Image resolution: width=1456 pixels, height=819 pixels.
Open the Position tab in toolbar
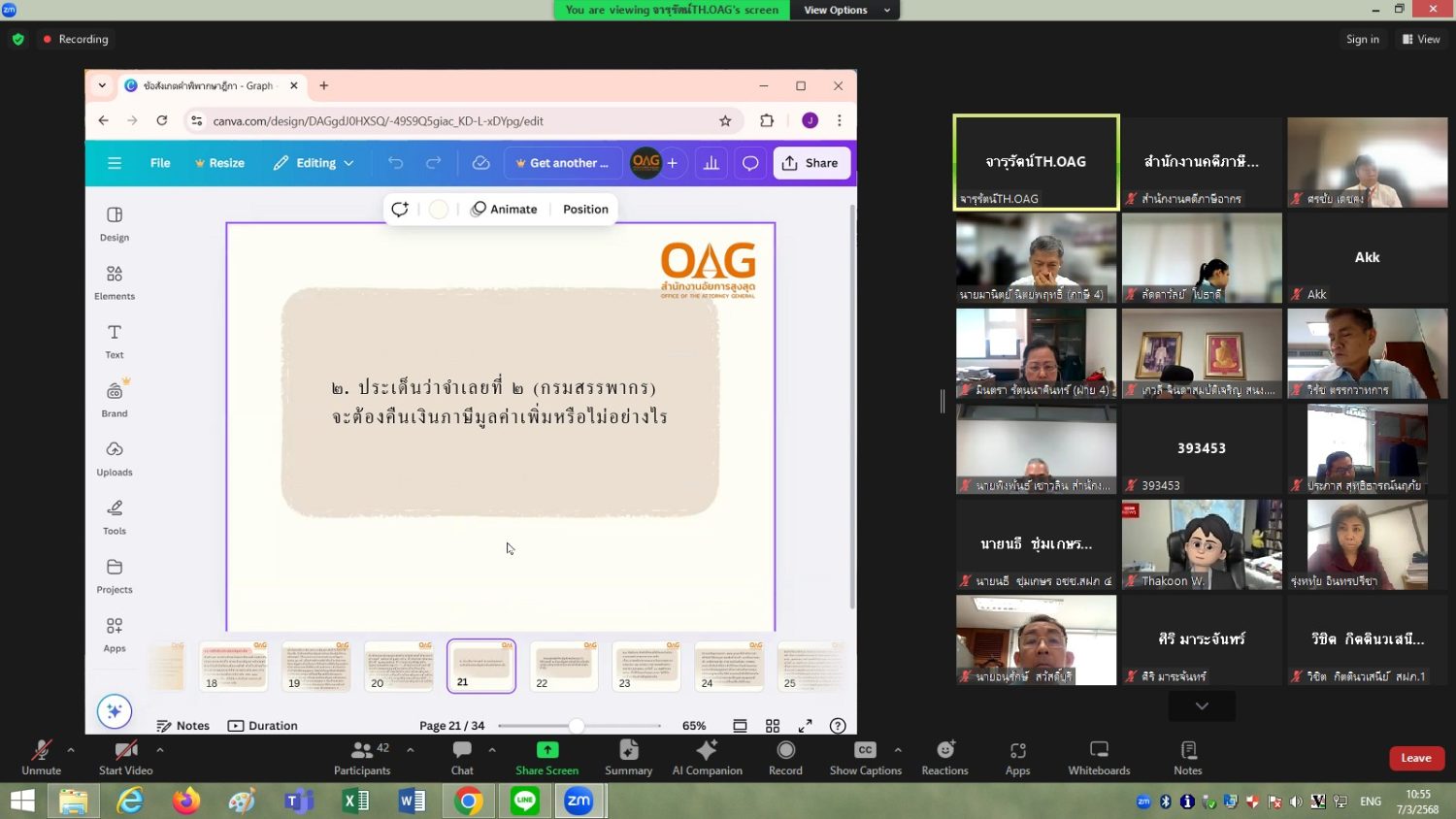pos(585,210)
